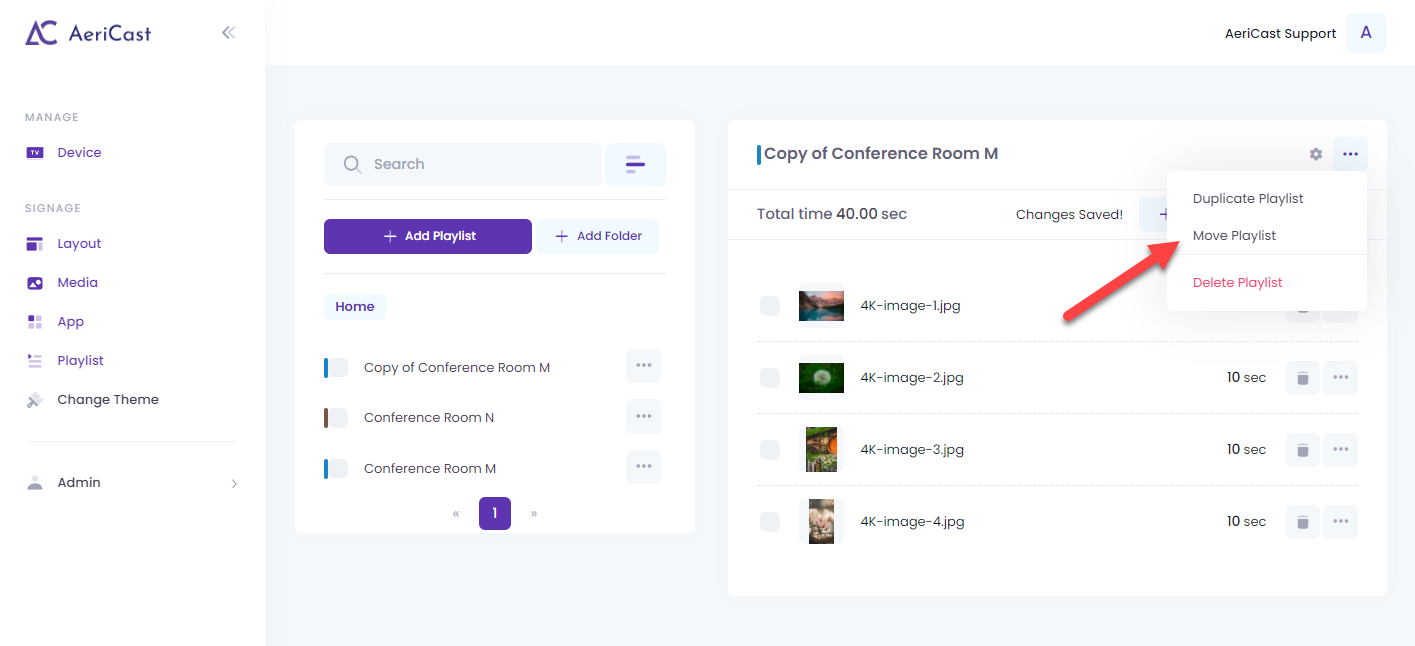Screen dimensions: 1415x646
Task: Click the Admin chevron arrow
Action: click(x=234, y=483)
